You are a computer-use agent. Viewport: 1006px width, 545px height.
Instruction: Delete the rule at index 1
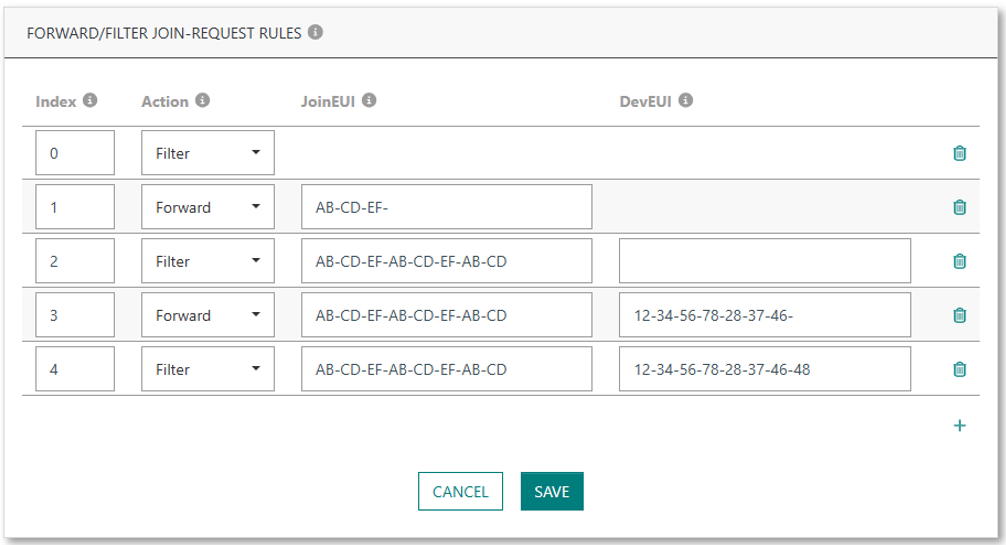(959, 207)
